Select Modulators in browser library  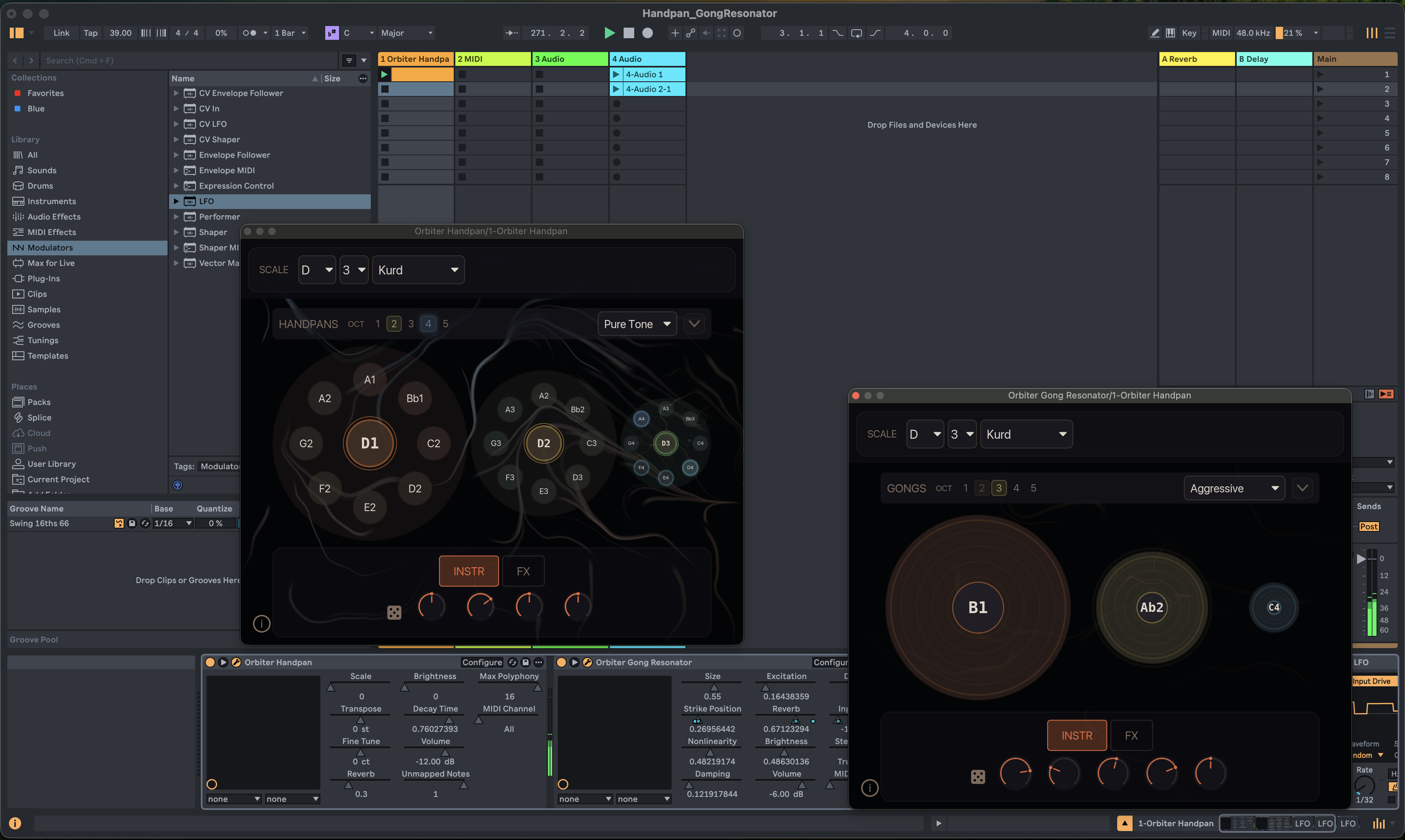tap(87, 247)
